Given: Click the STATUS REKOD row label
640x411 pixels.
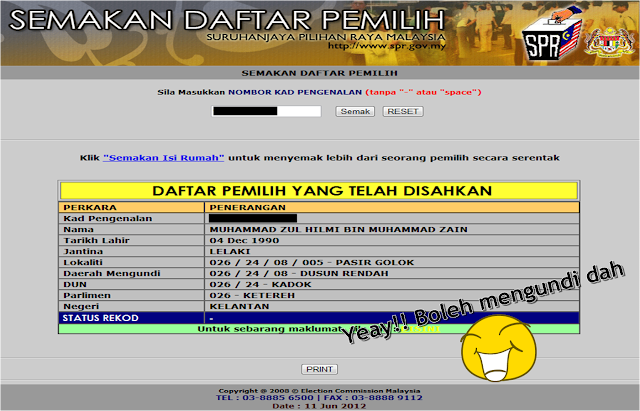Looking at the screenshot, I should [100, 318].
